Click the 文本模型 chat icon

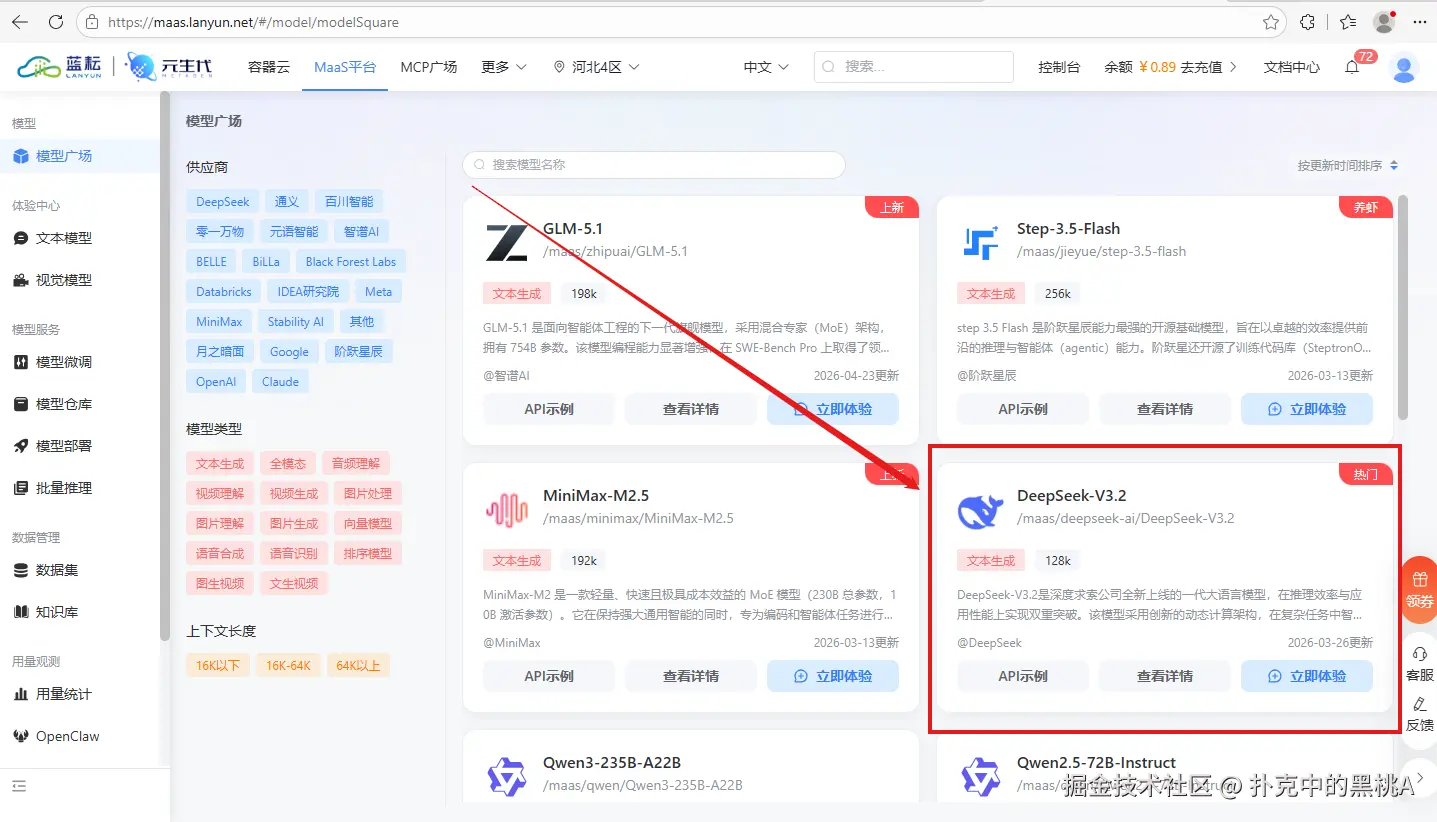pos(20,238)
